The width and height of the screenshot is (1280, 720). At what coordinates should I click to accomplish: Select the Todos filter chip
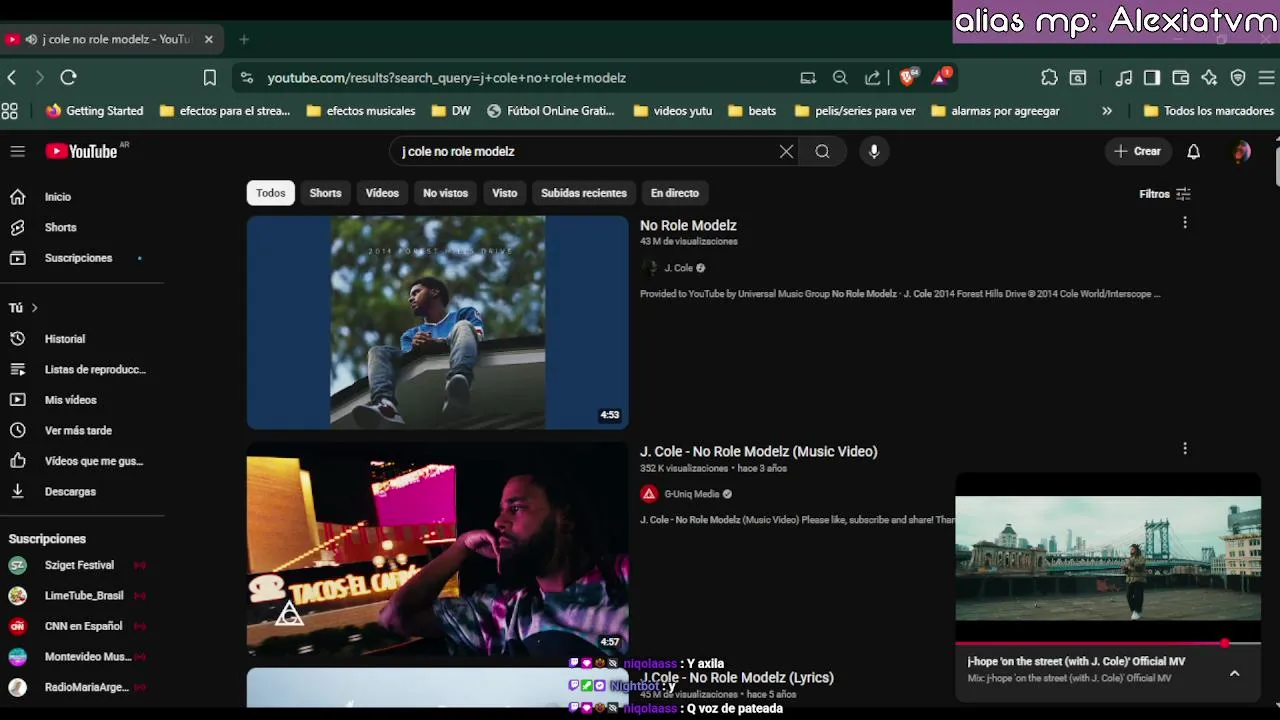tap(271, 193)
